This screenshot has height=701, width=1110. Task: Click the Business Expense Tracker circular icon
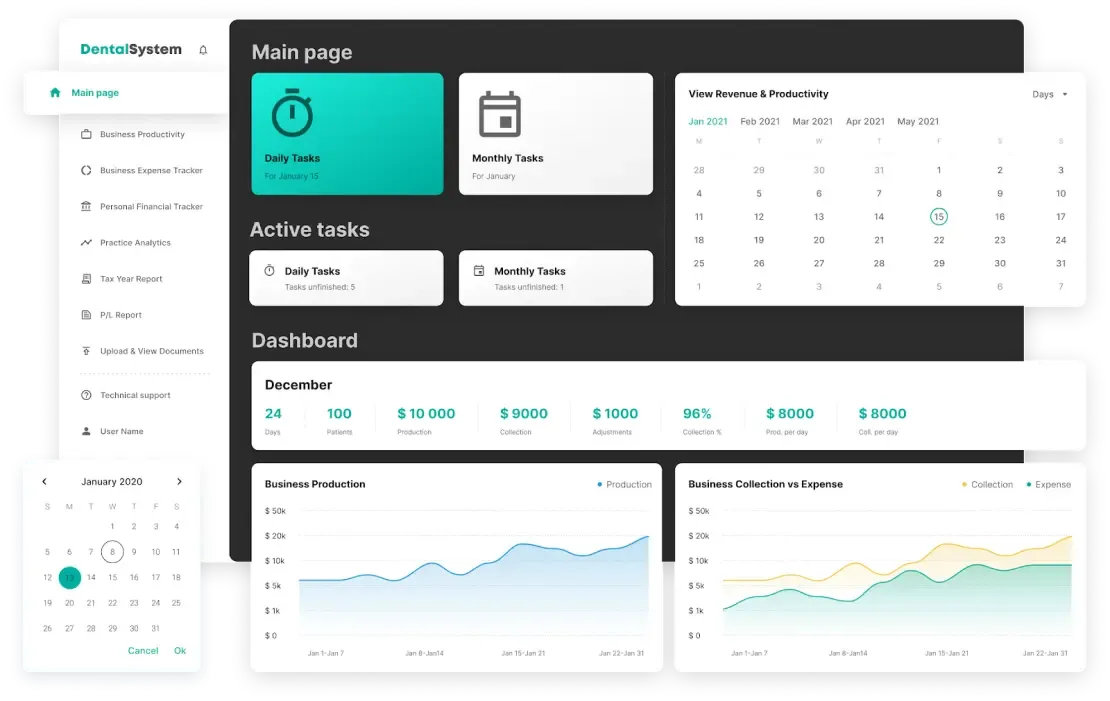86,170
